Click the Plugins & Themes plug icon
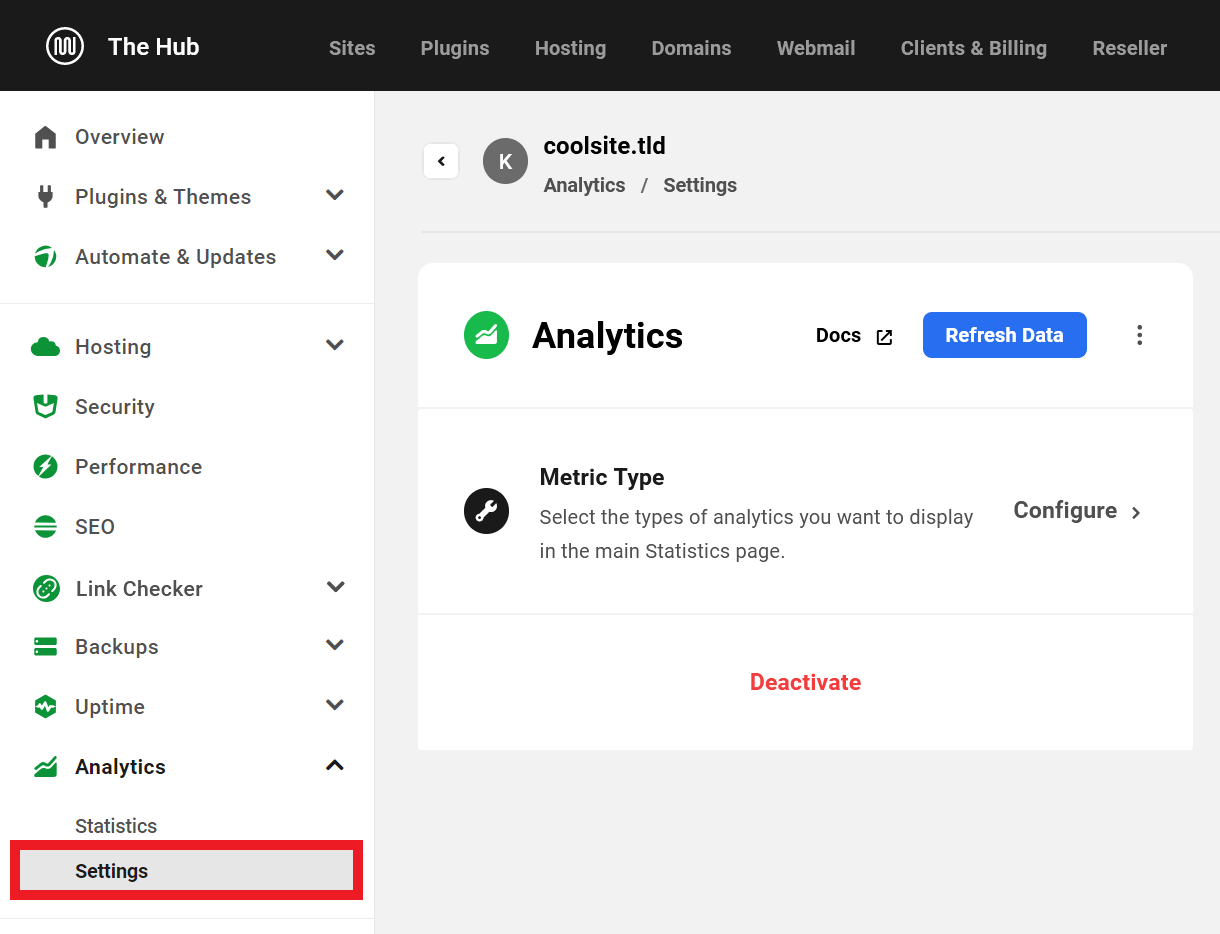The height and width of the screenshot is (934, 1220). 45,196
